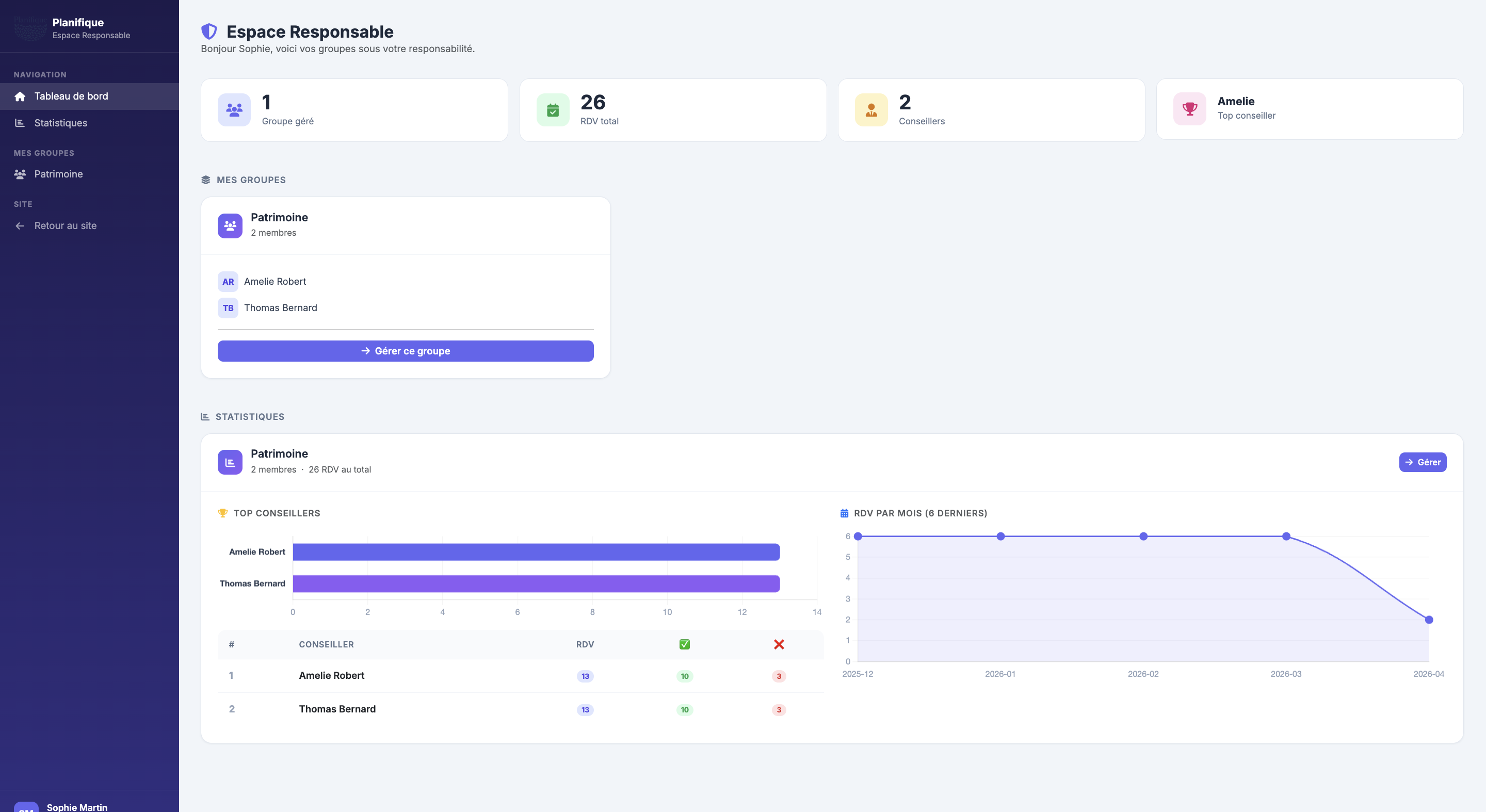Image resolution: width=1486 pixels, height=812 pixels.
Task: Click the AR avatar for Amelie Robert
Action: coord(228,282)
